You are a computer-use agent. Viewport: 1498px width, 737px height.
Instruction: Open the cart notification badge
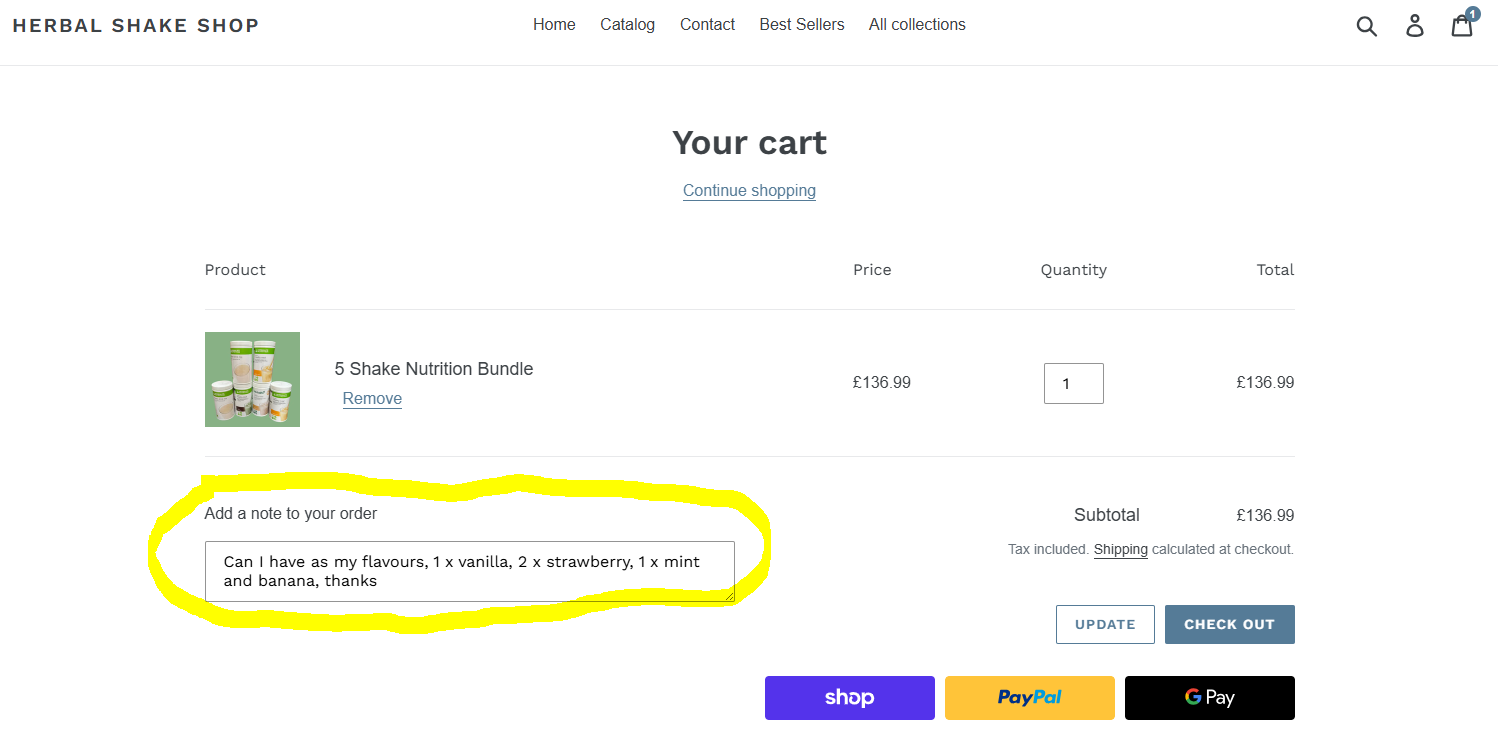(1472, 14)
